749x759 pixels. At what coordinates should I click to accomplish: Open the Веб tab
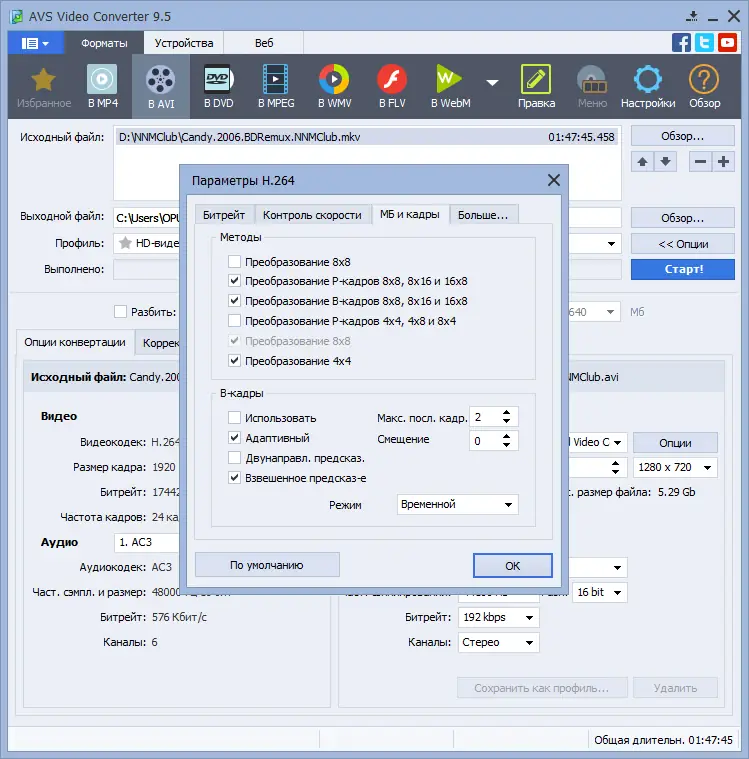(264, 43)
